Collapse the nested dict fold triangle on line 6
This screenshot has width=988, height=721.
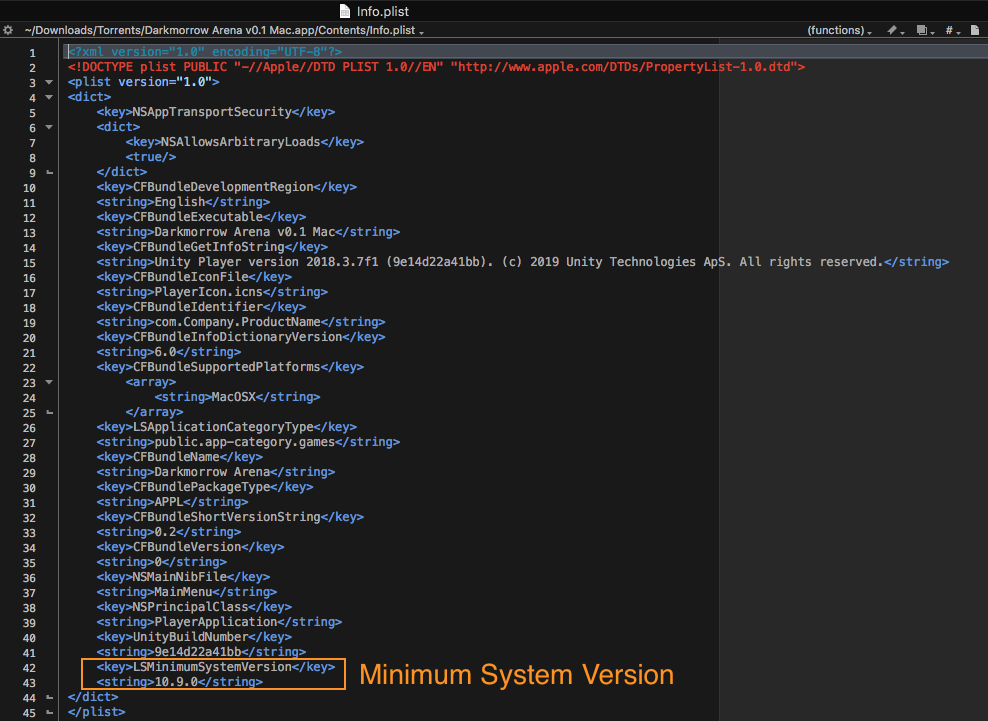(x=49, y=127)
